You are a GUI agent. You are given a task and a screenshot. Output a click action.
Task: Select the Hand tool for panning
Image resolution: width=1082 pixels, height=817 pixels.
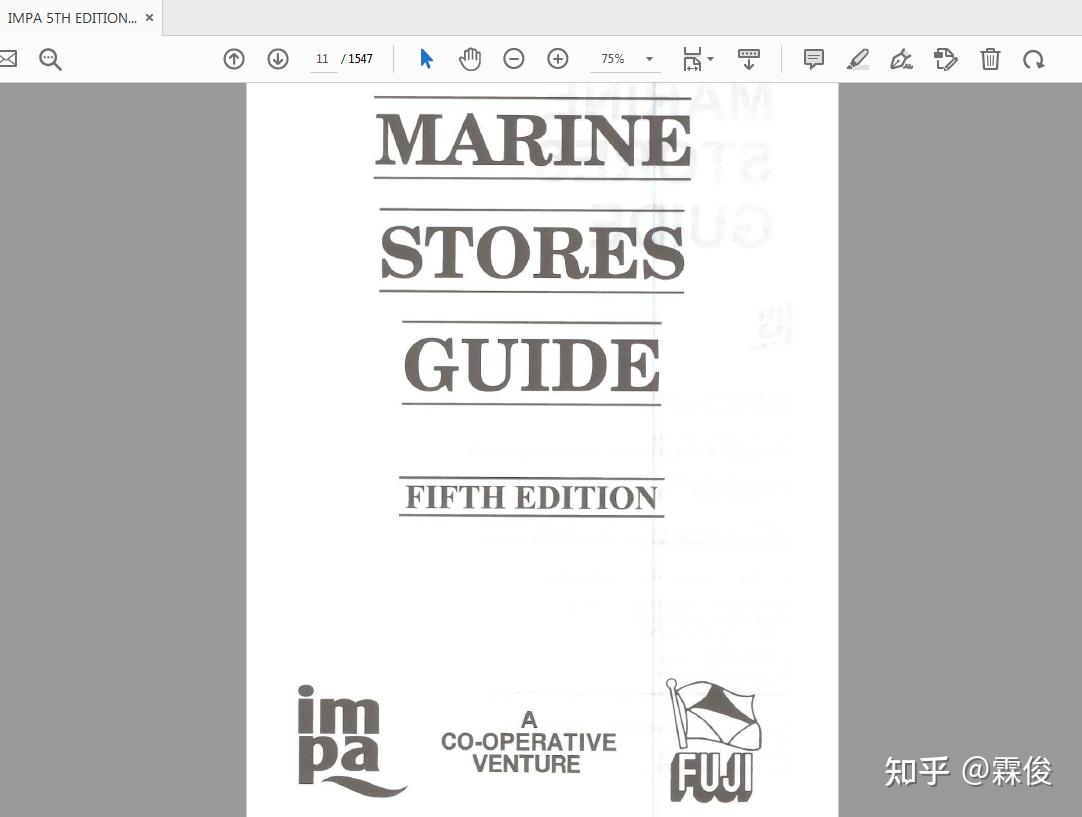pos(469,59)
